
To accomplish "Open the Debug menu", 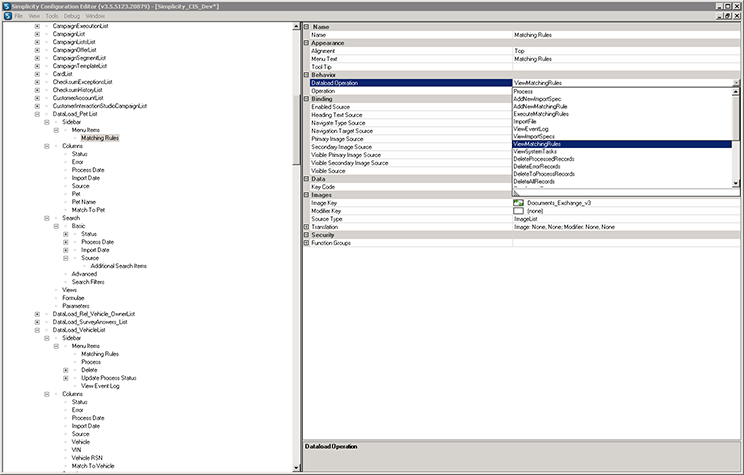I will 72,16.
